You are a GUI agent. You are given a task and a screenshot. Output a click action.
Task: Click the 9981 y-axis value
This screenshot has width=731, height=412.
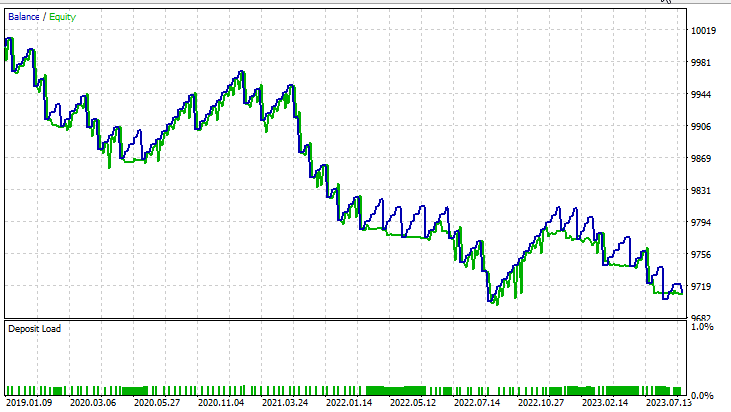(701, 62)
